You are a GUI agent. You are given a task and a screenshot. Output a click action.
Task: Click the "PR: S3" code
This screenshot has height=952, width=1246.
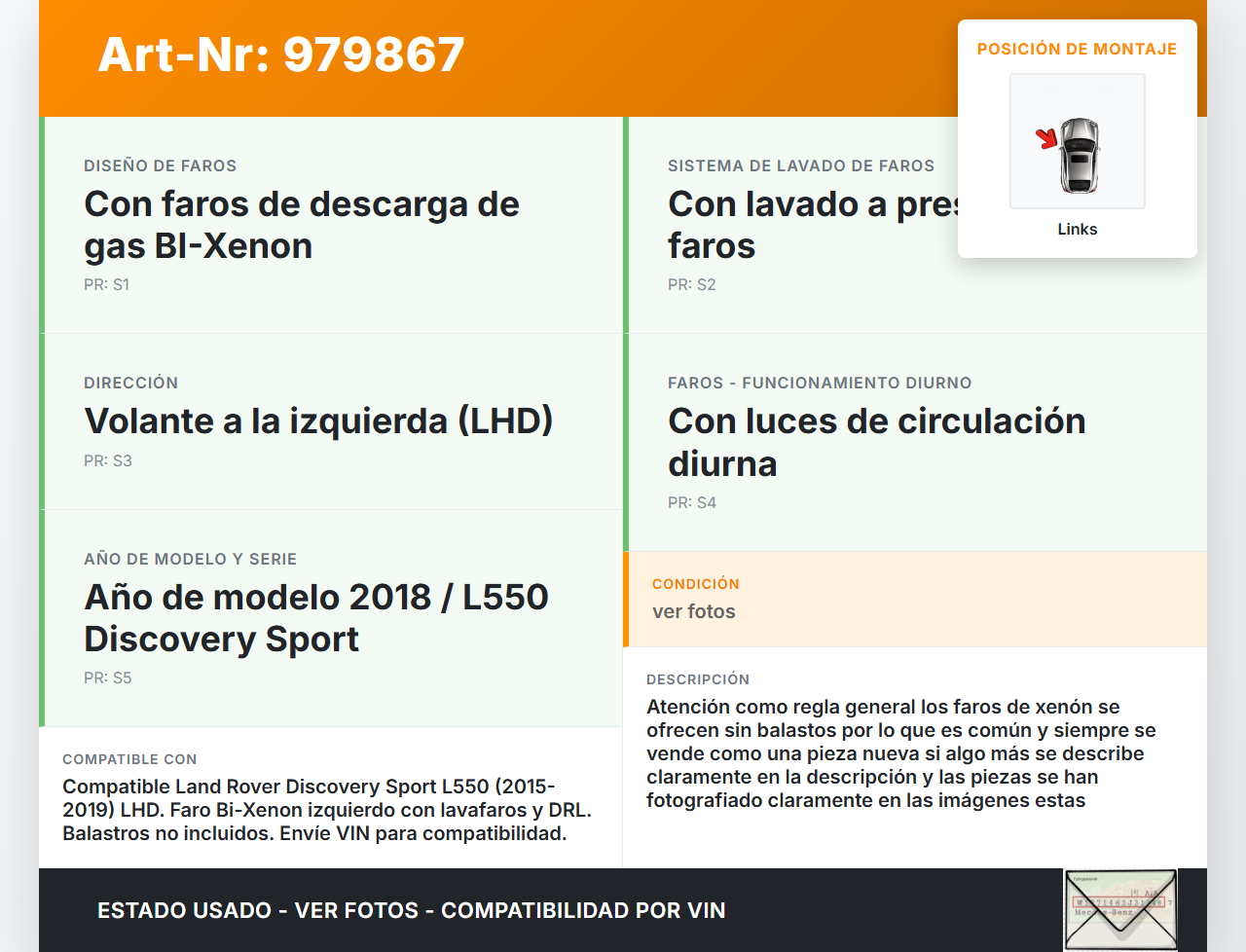(x=108, y=460)
